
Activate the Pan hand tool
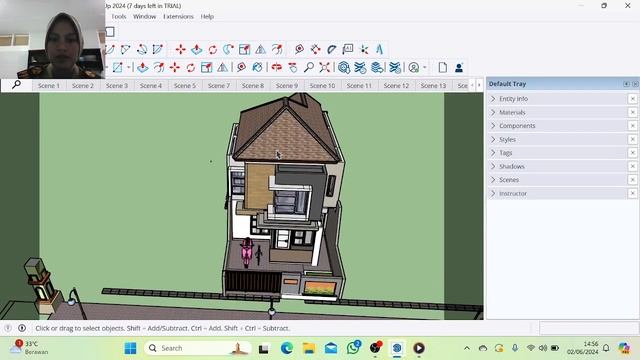293,67
